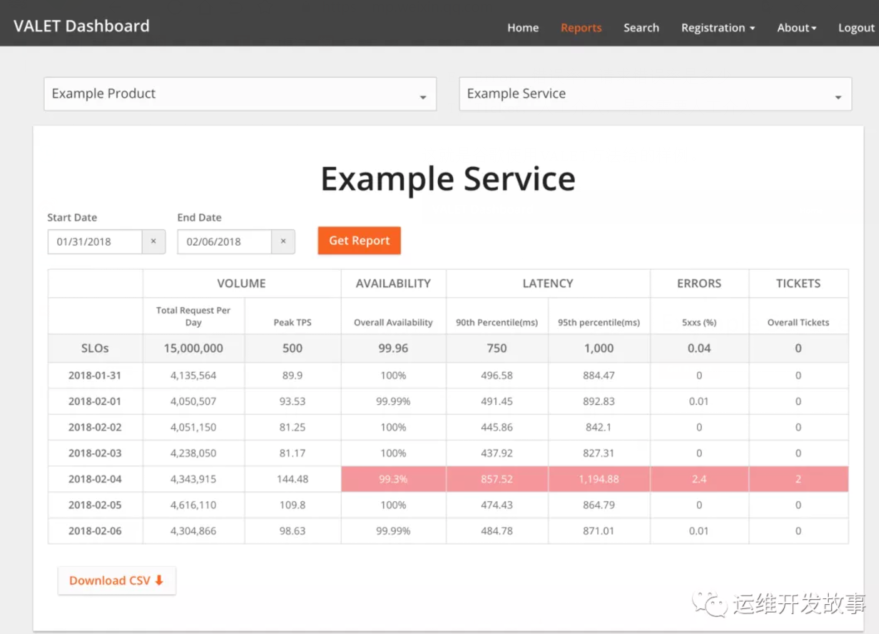Click the End Date input field
This screenshot has width=879, height=634.
pos(223,242)
